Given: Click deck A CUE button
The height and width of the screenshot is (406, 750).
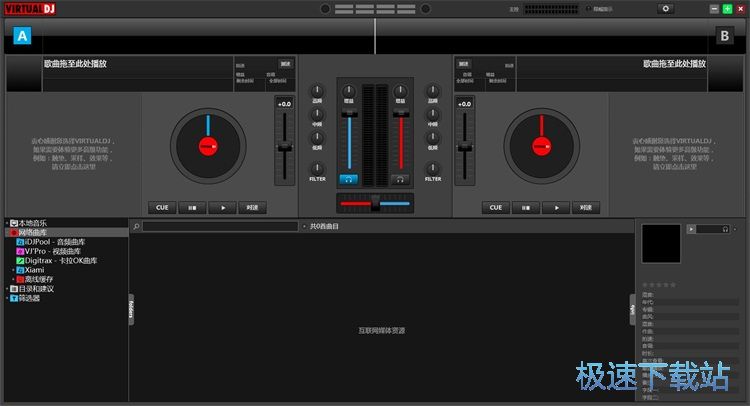Looking at the screenshot, I should (x=162, y=208).
